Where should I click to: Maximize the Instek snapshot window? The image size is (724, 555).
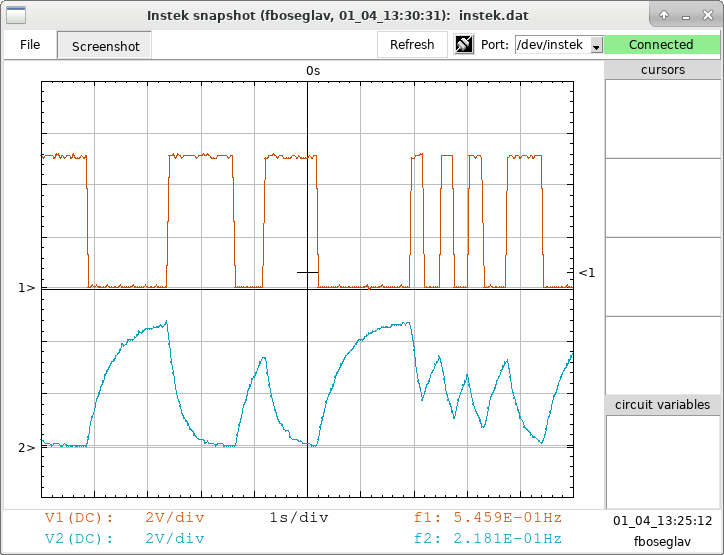click(686, 14)
